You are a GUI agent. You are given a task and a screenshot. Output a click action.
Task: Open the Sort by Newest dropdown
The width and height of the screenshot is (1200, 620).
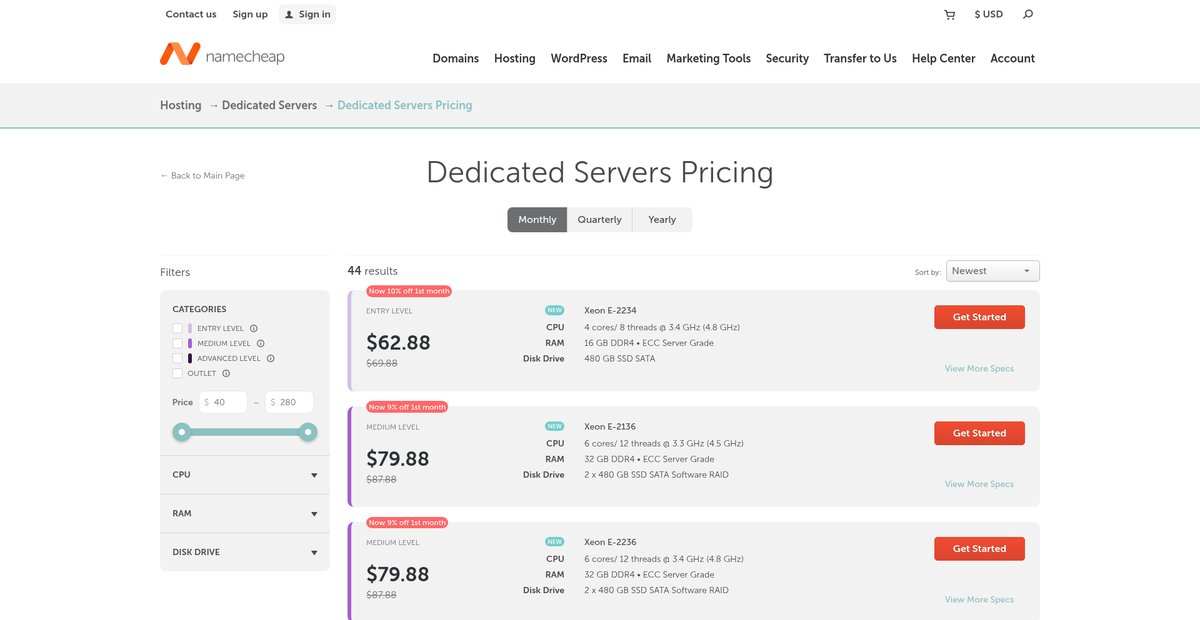pos(992,271)
